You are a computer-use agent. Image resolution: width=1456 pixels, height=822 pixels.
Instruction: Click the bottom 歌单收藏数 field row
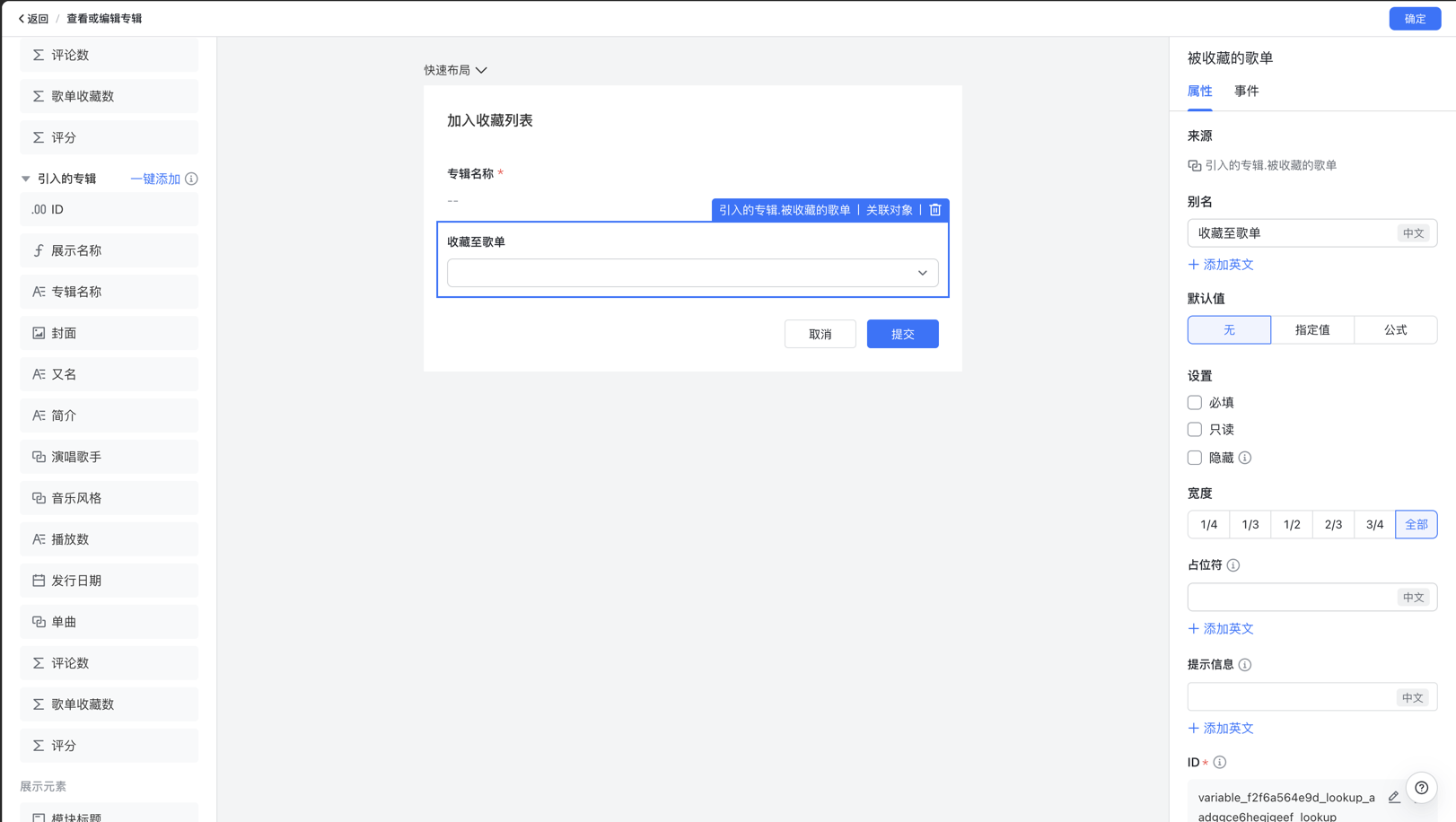point(110,704)
